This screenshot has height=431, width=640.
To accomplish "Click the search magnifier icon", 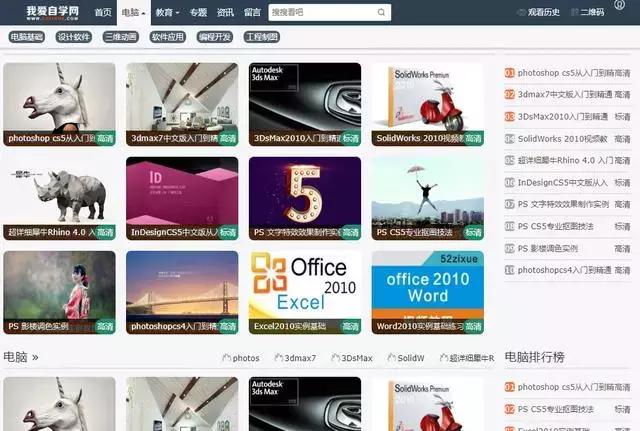I will coord(381,12).
